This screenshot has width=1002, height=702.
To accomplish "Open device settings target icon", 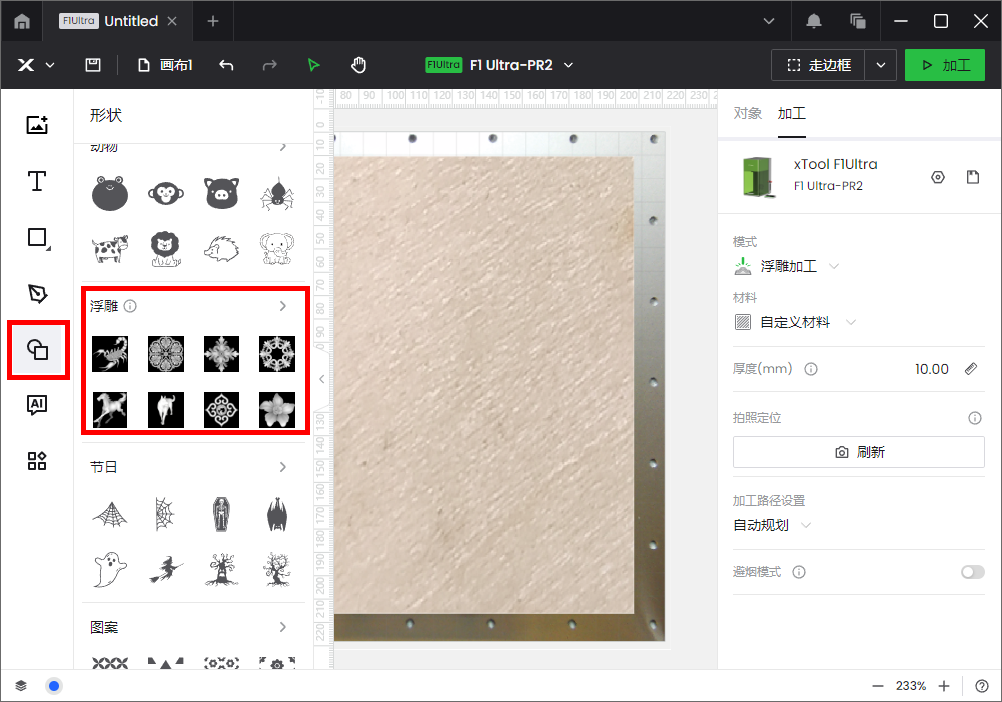I will point(937,177).
